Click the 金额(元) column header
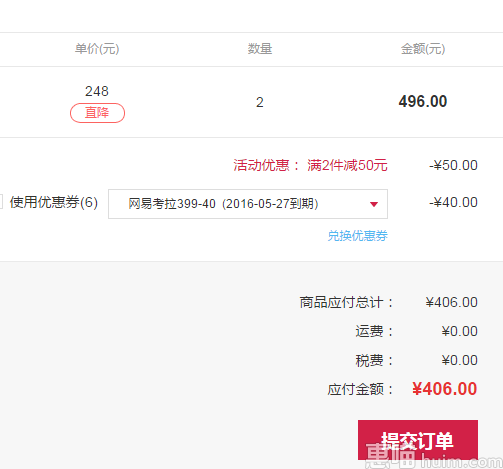503x469 pixels. 423,49
